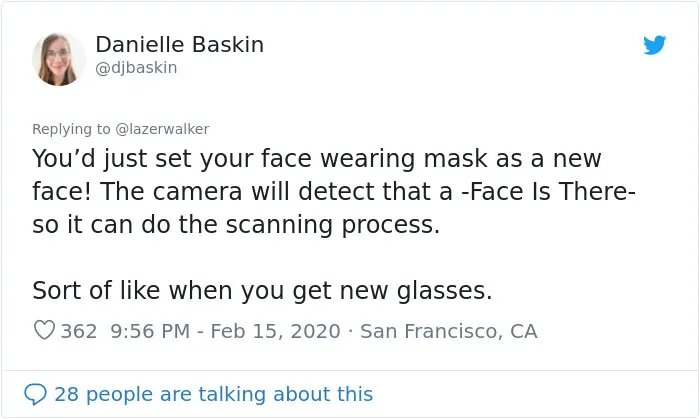Click the 'Sort of like when you get' sentence
700x419 pixels.
pyautogui.click(x=262, y=291)
